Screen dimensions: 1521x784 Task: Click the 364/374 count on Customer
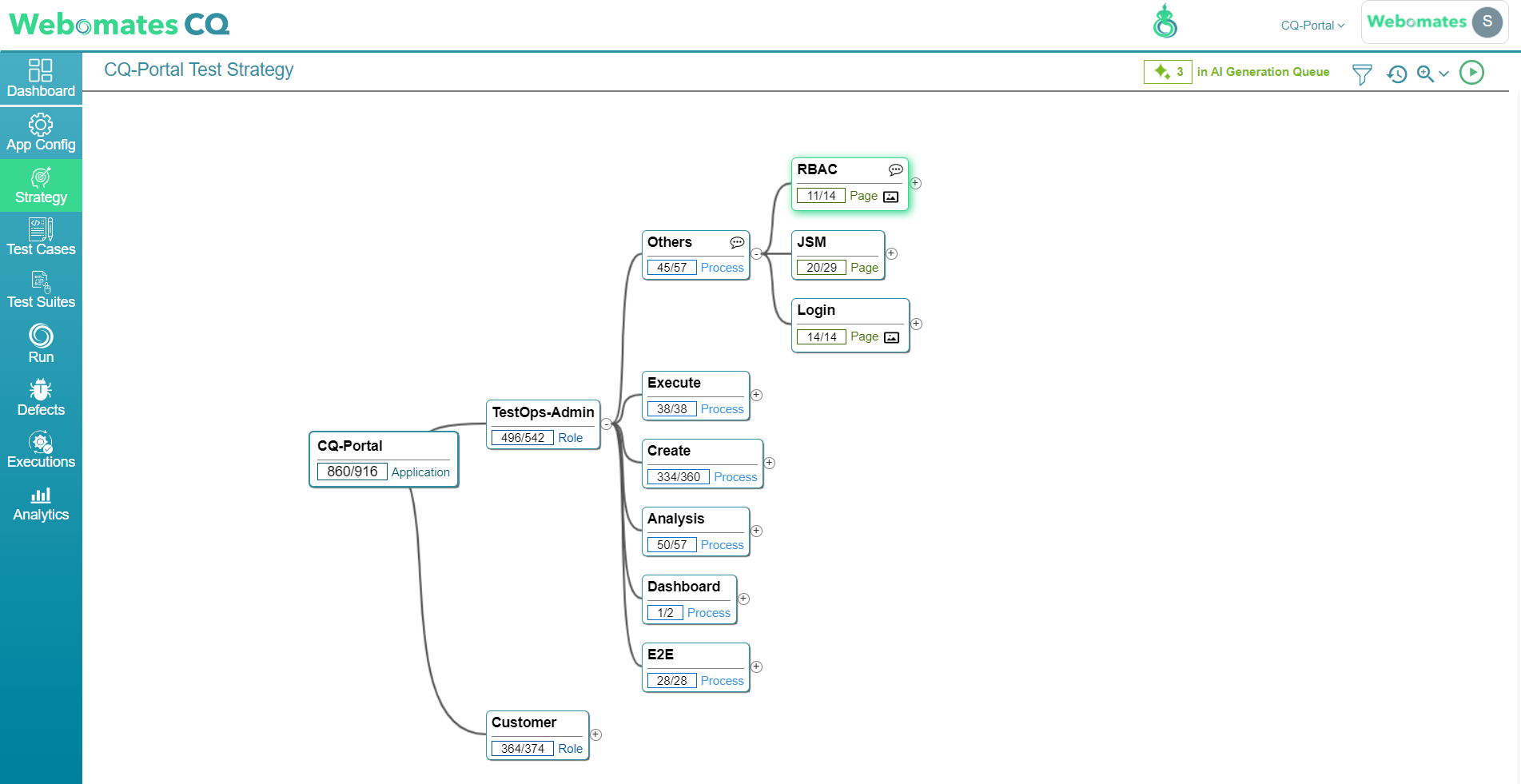(x=523, y=749)
